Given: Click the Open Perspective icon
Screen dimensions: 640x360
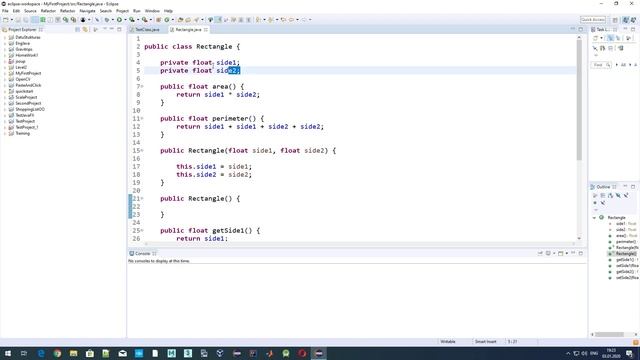Looking at the screenshot, I should pos(615,20).
